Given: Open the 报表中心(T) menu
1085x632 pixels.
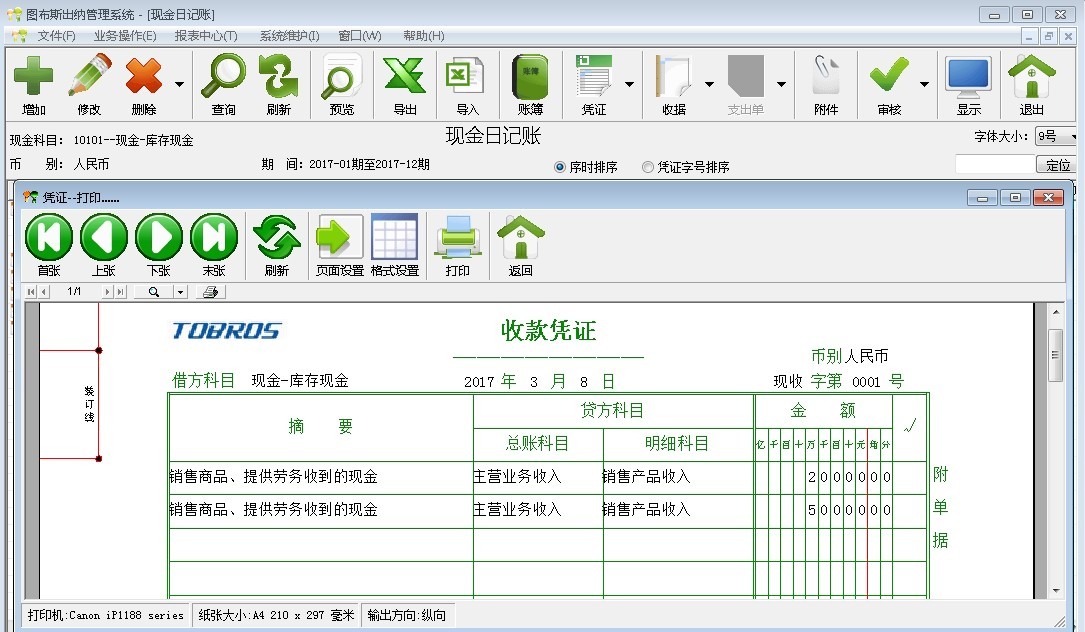Looking at the screenshot, I should click(206, 35).
